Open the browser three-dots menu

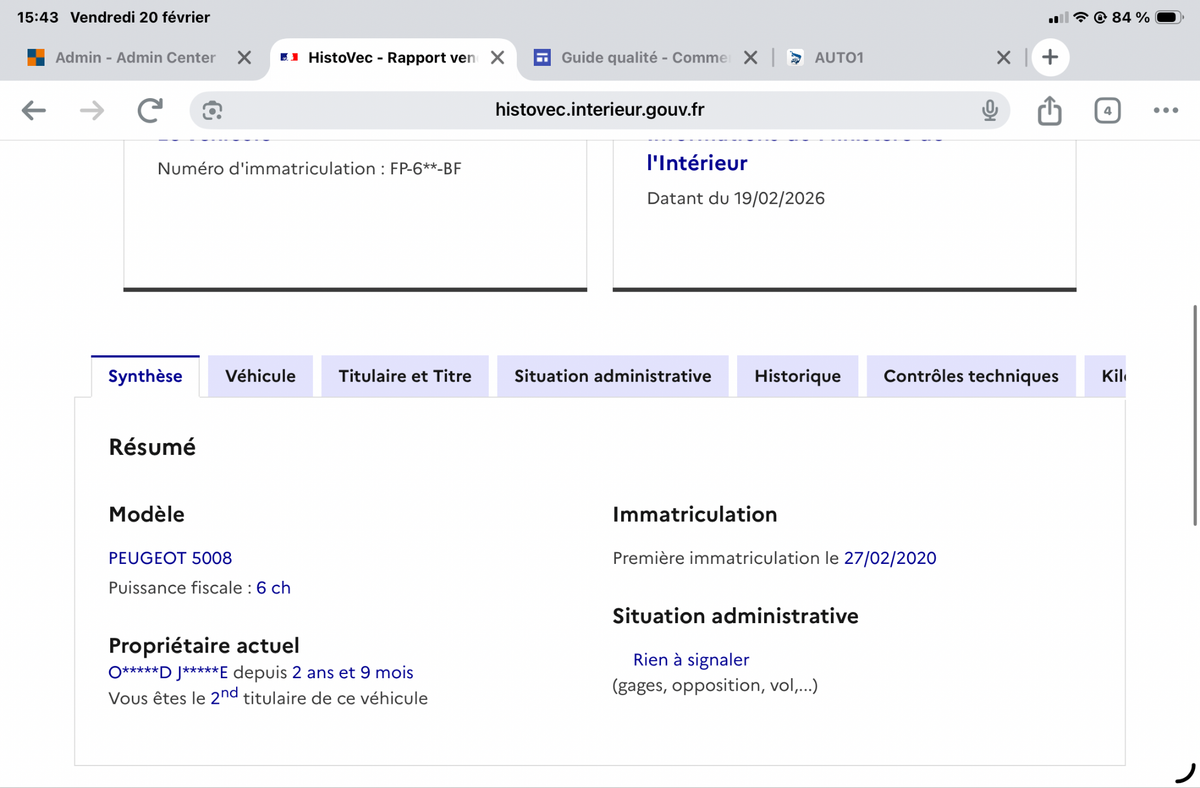pyautogui.click(x=1165, y=110)
